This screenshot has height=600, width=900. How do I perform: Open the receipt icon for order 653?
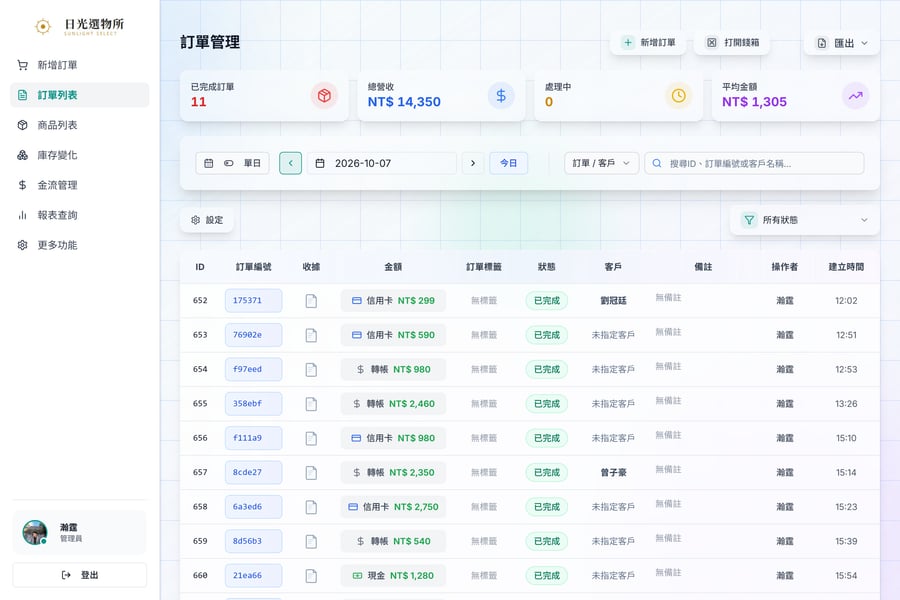click(311, 335)
